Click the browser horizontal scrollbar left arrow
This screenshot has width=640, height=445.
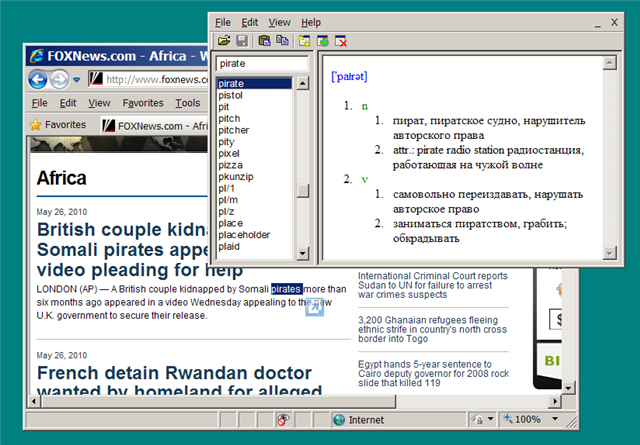pyautogui.click(x=34, y=401)
